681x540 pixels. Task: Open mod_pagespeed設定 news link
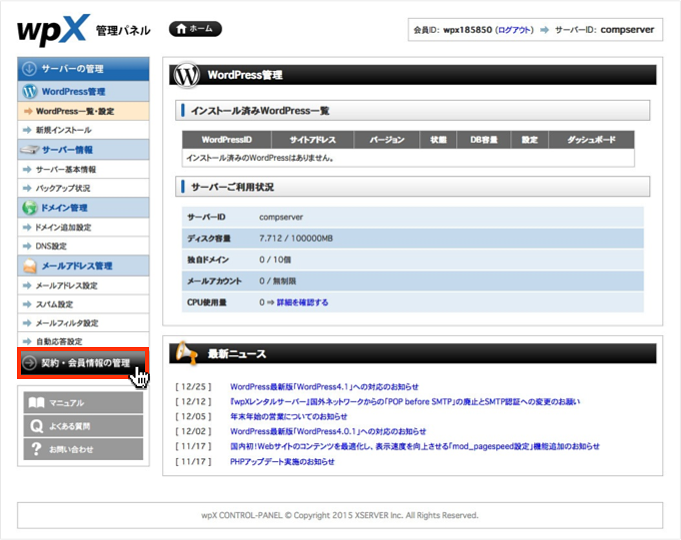(415, 446)
